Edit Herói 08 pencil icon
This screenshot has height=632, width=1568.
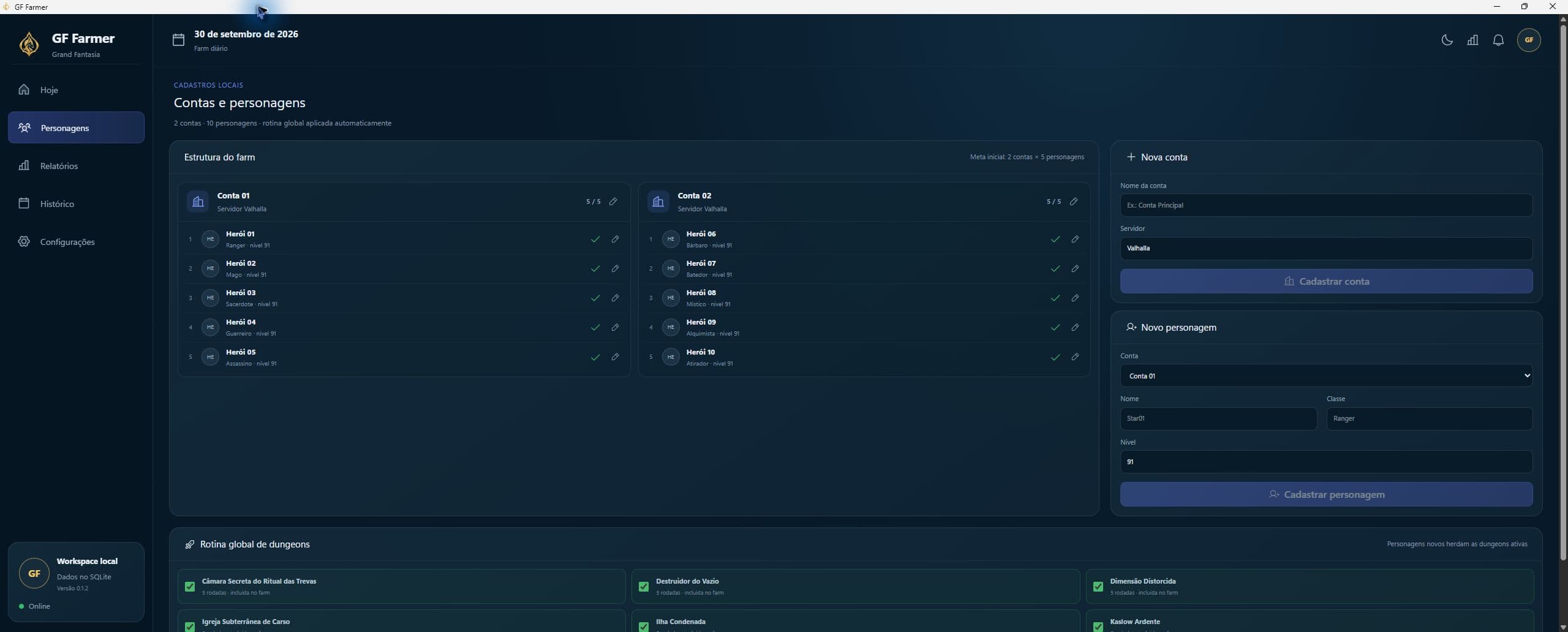click(1075, 298)
